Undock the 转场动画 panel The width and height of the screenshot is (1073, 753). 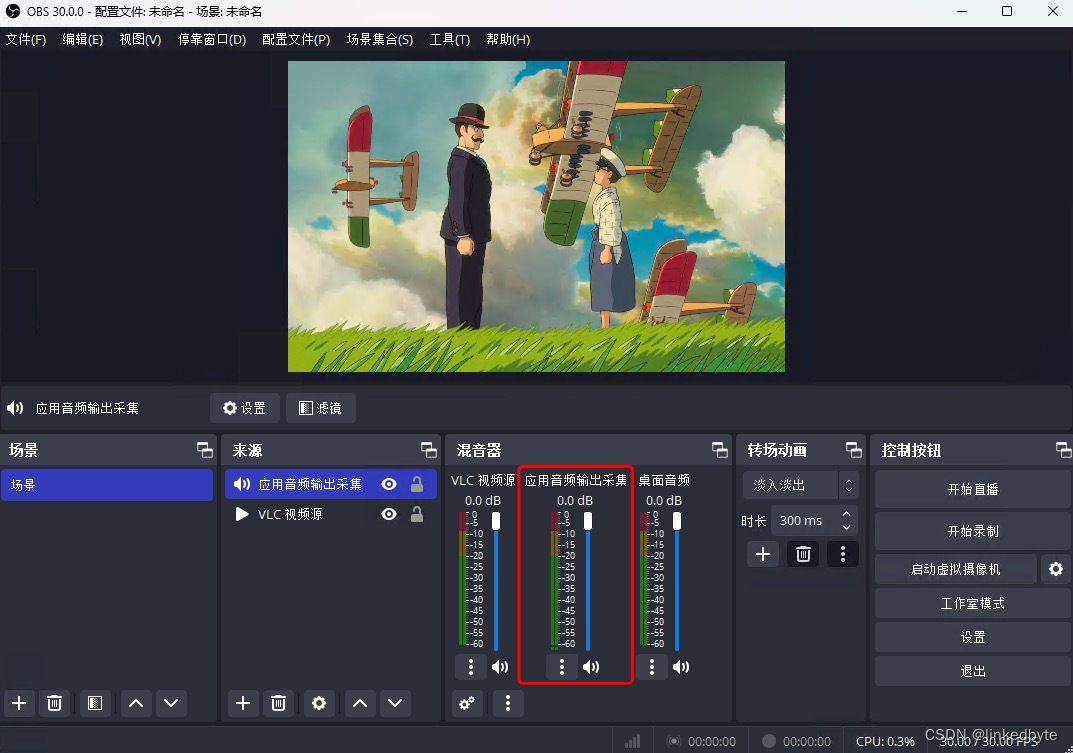point(854,450)
